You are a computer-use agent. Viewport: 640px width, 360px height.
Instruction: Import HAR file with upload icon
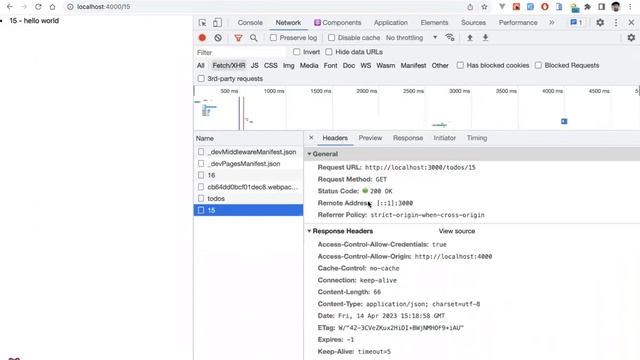(470, 38)
